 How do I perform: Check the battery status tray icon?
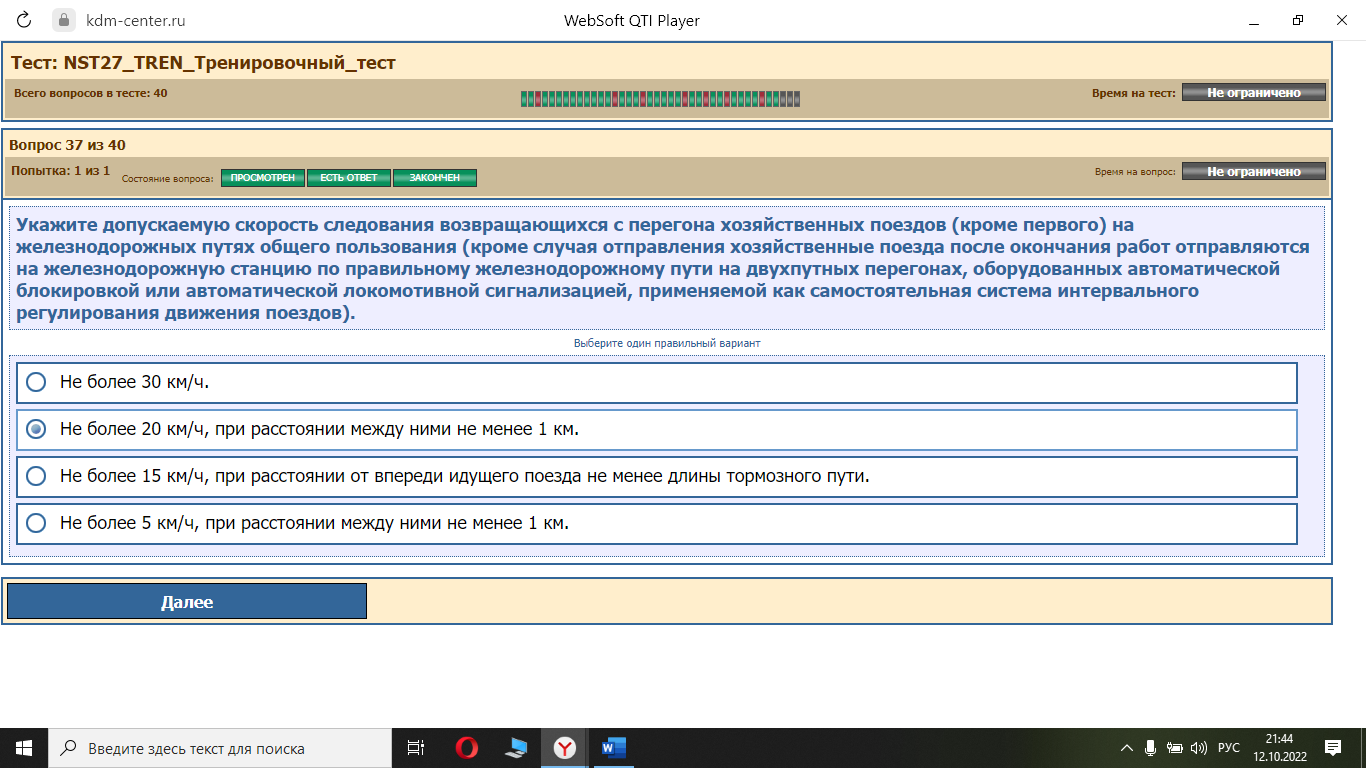1175,748
